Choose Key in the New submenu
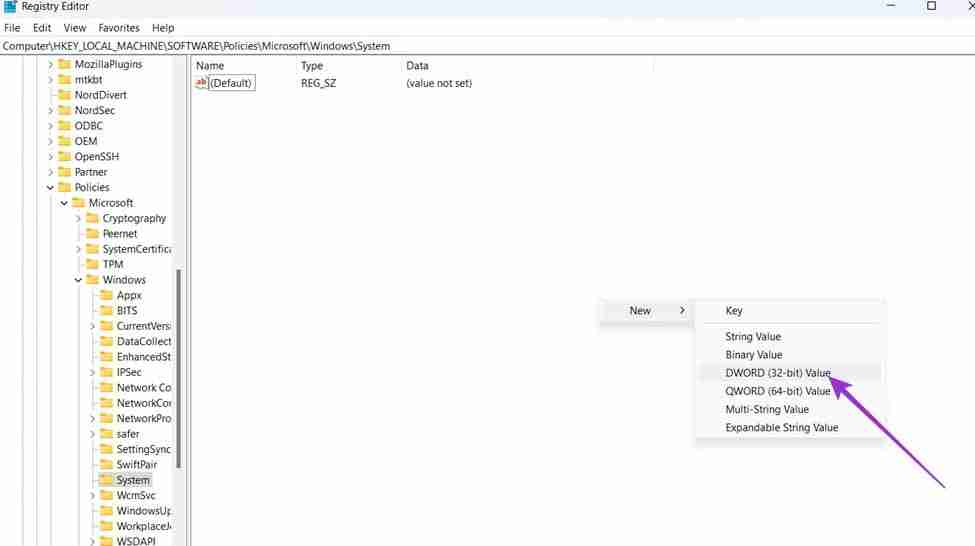The image size is (975, 546). [x=790, y=310]
